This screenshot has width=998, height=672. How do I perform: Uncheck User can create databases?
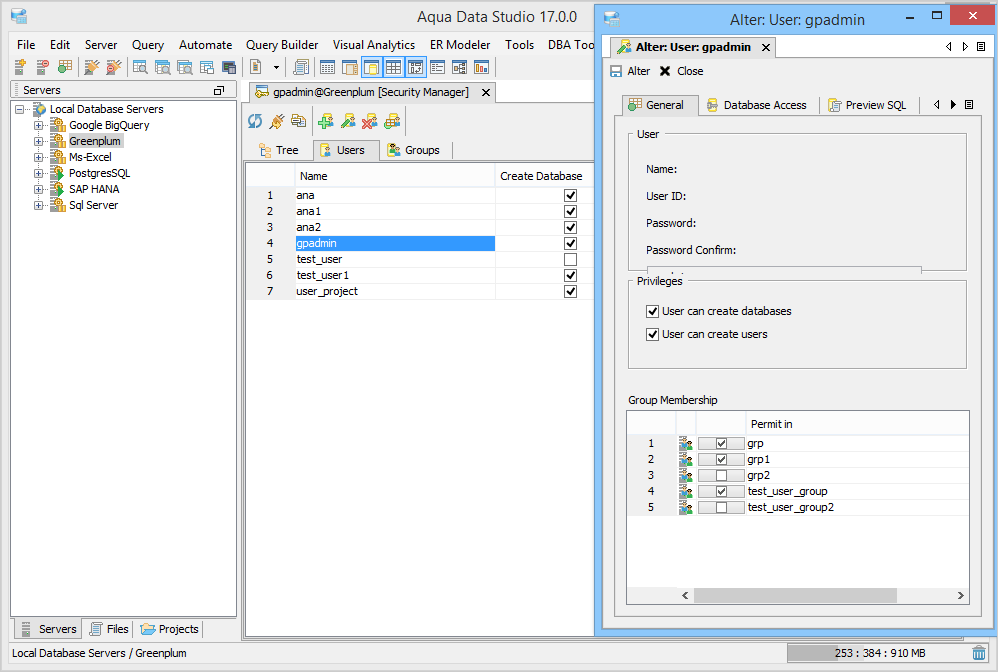[652, 311]
